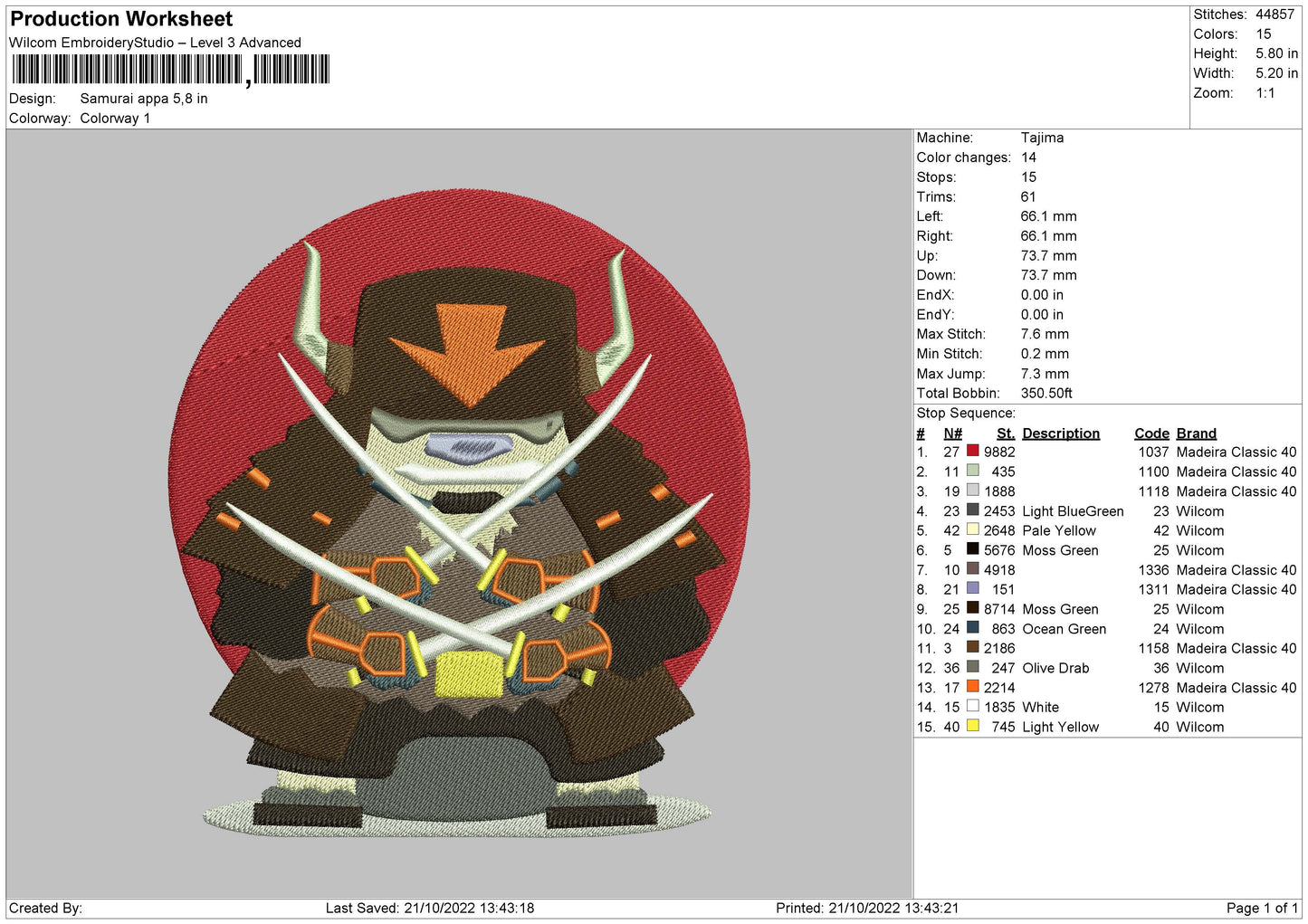1308x924 pixels.
Task: Click the Colors value '15' in header
Action: click(x=1263, y=34)
